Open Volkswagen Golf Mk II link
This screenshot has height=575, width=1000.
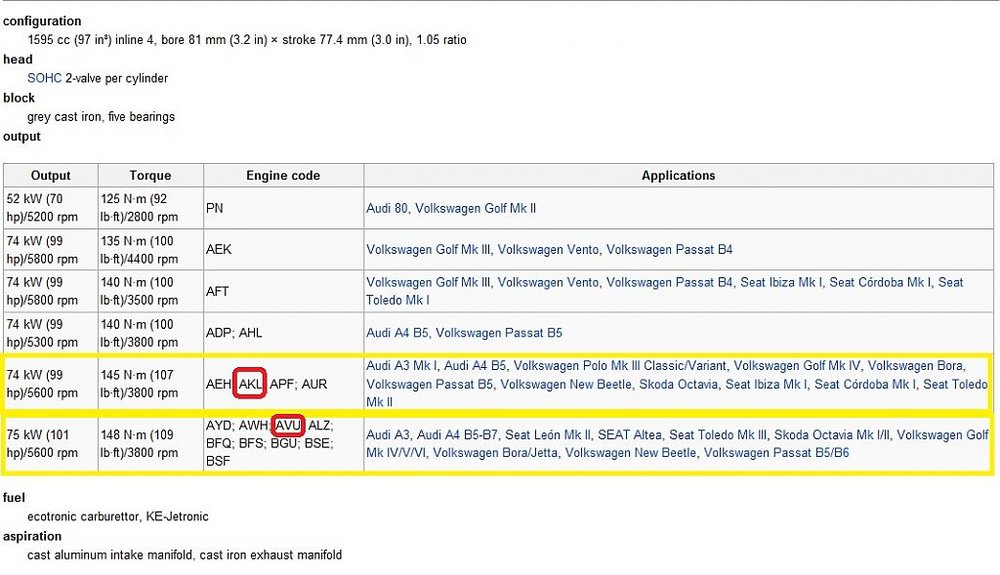476,208
